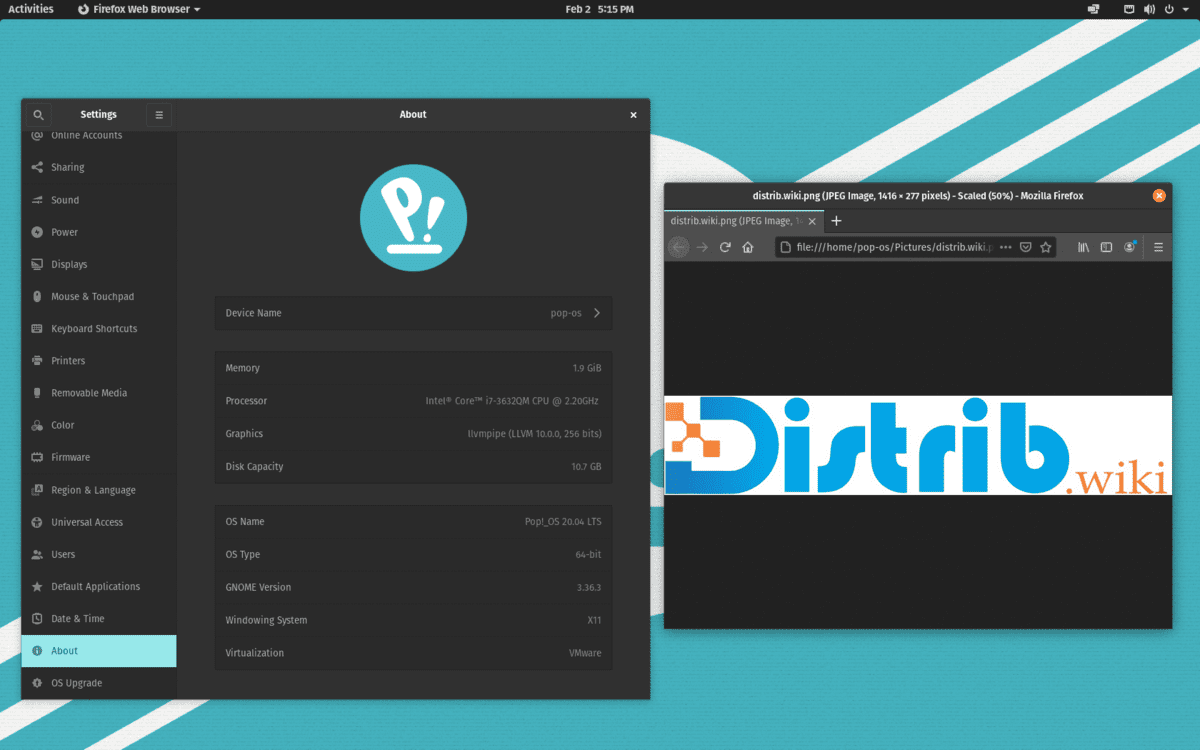Expand the Device Name row chevron
This screenshot has height=750, width=1200.
click(597, 313)
